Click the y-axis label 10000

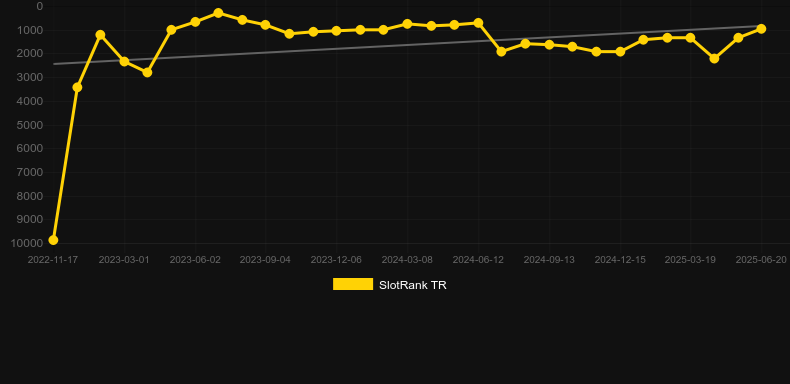click(27, 243)
